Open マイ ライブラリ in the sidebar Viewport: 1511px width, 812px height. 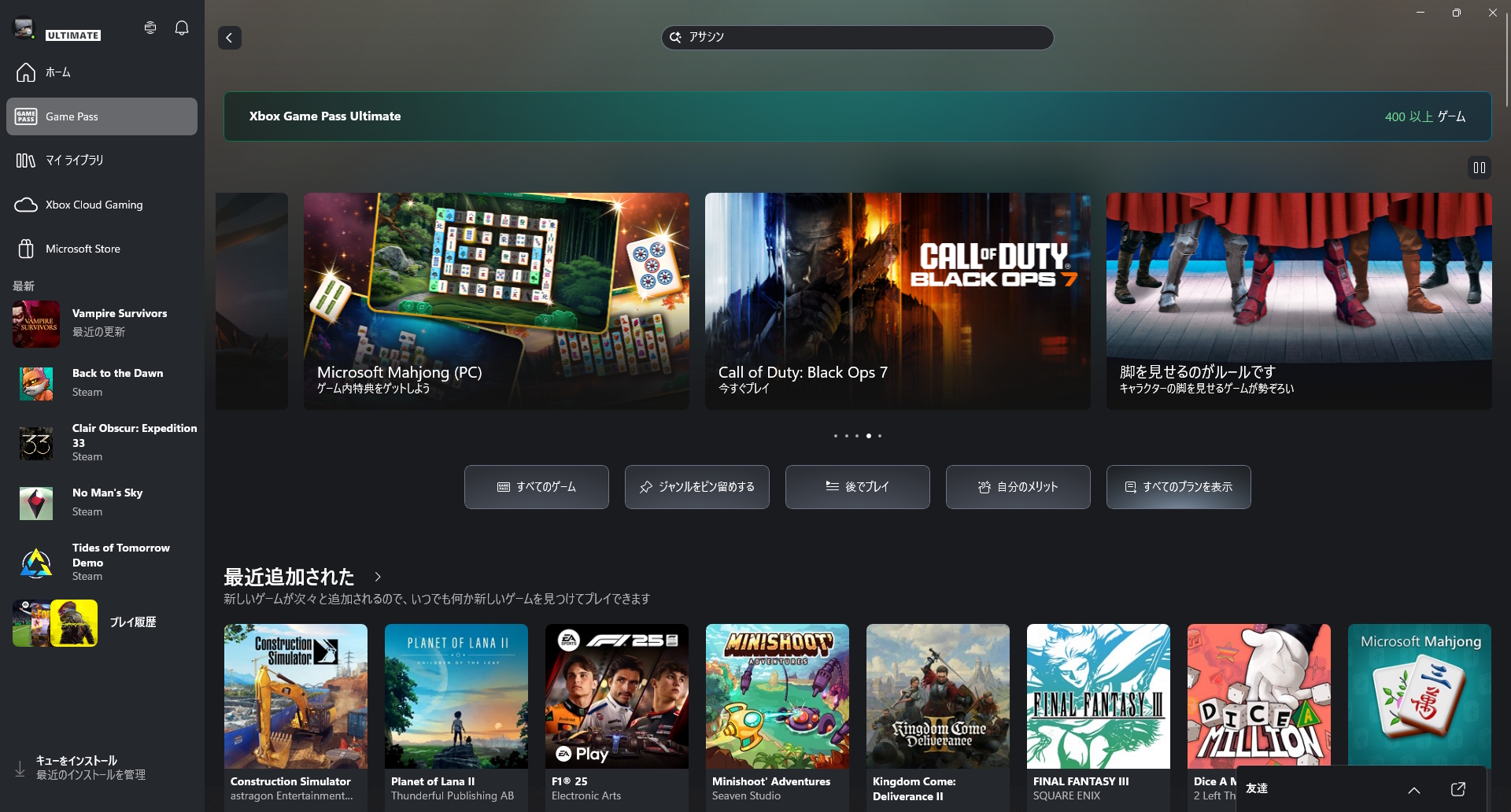pos(102,161)
